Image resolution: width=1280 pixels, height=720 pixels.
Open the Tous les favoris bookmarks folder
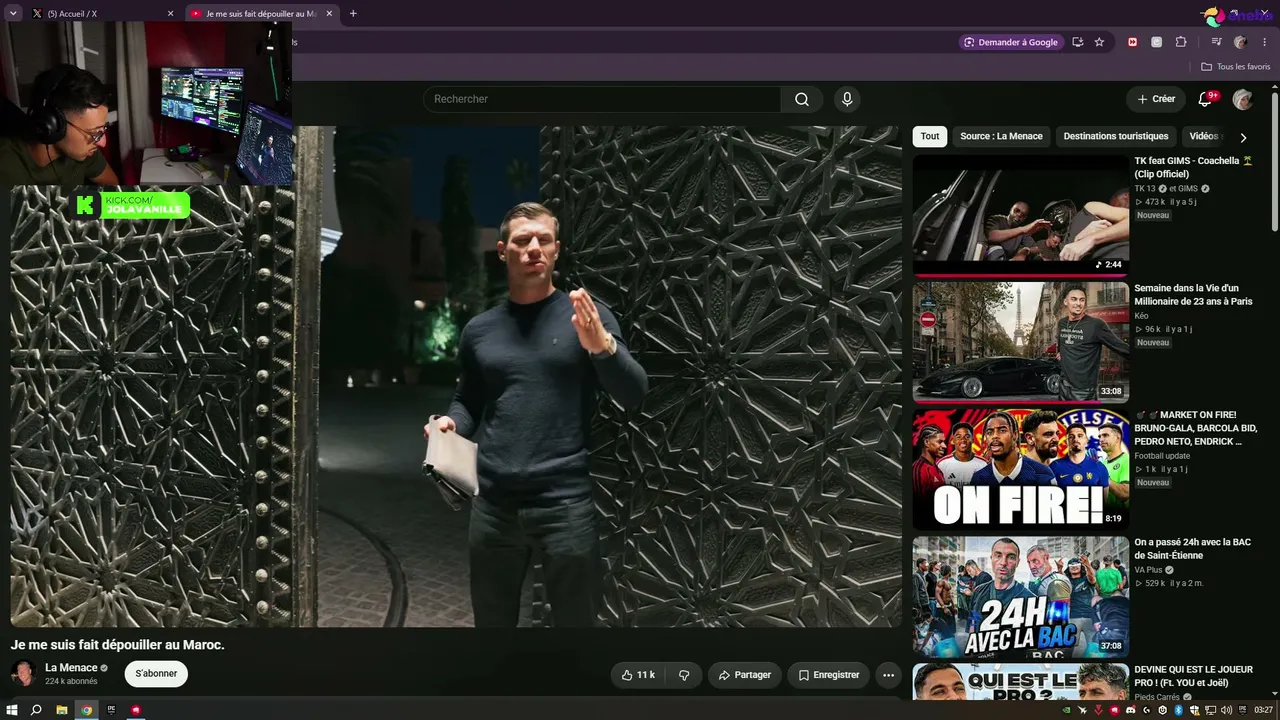pos(1236,67)
